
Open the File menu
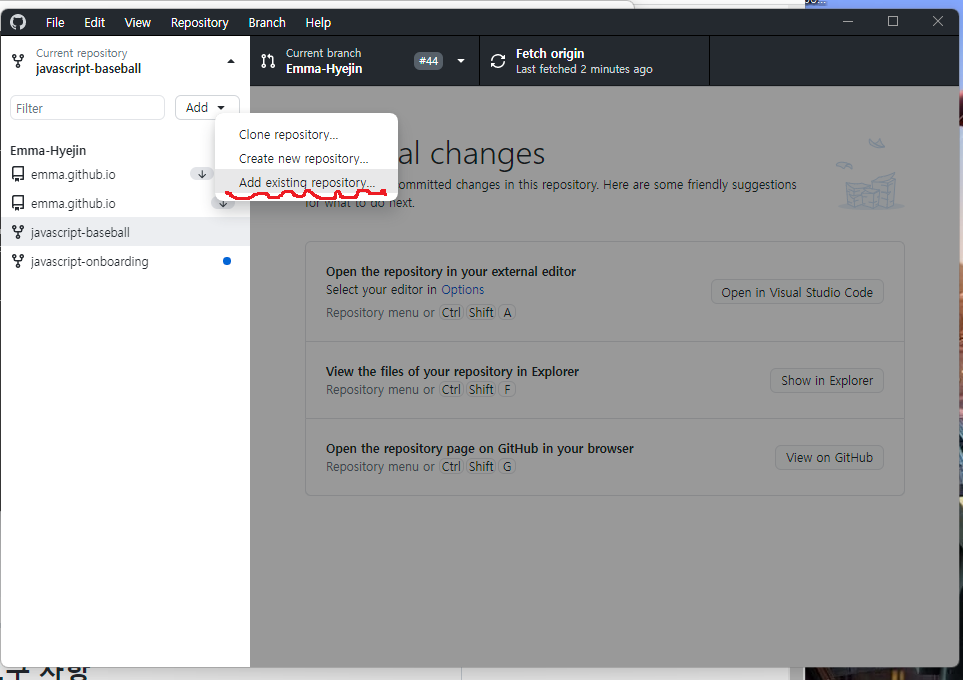[55, 23]
